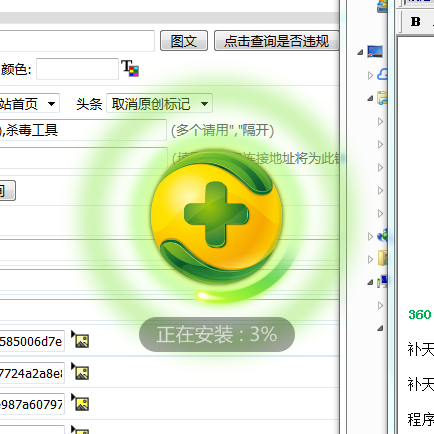Click image picker icon beside 585006d7e field
Image resolution: width=434 pixels, height=434 pixels.
(80, 339)
